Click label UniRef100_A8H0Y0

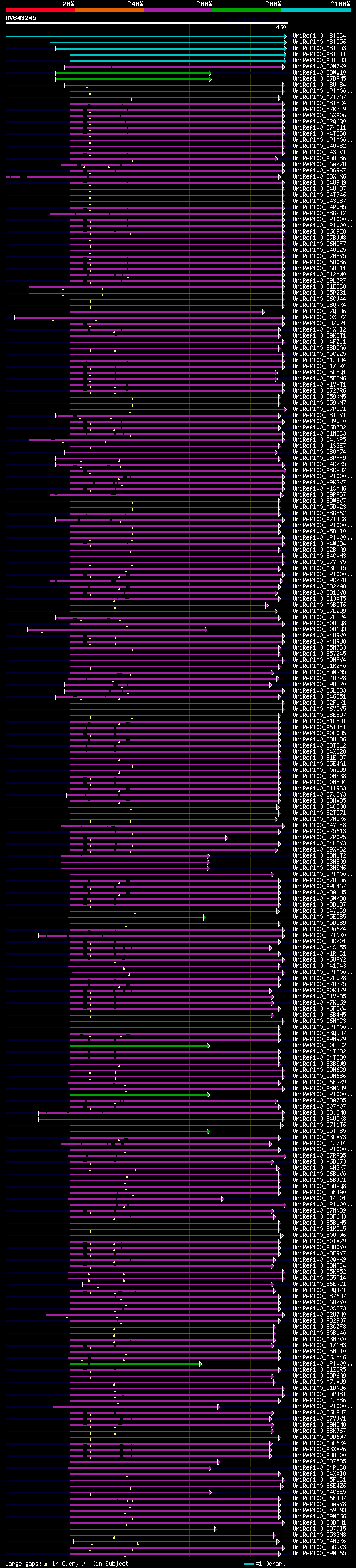click(319, 1247)
